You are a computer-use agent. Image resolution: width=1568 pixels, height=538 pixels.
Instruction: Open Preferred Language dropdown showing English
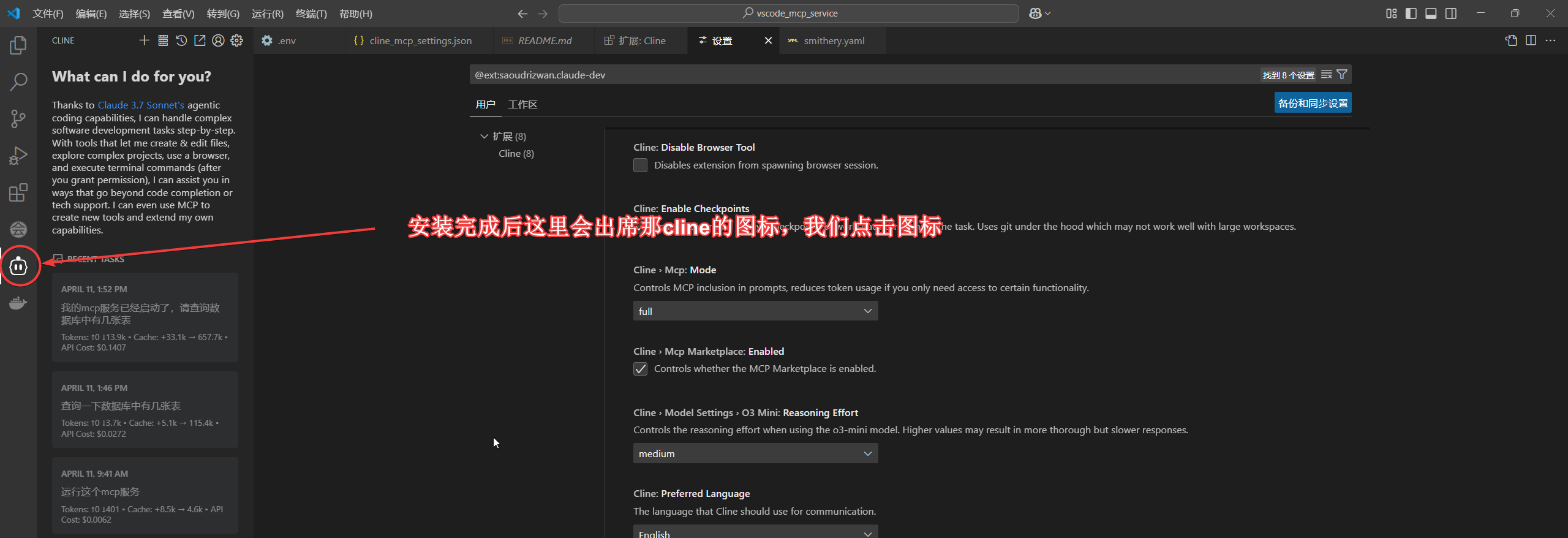point(755,531)
